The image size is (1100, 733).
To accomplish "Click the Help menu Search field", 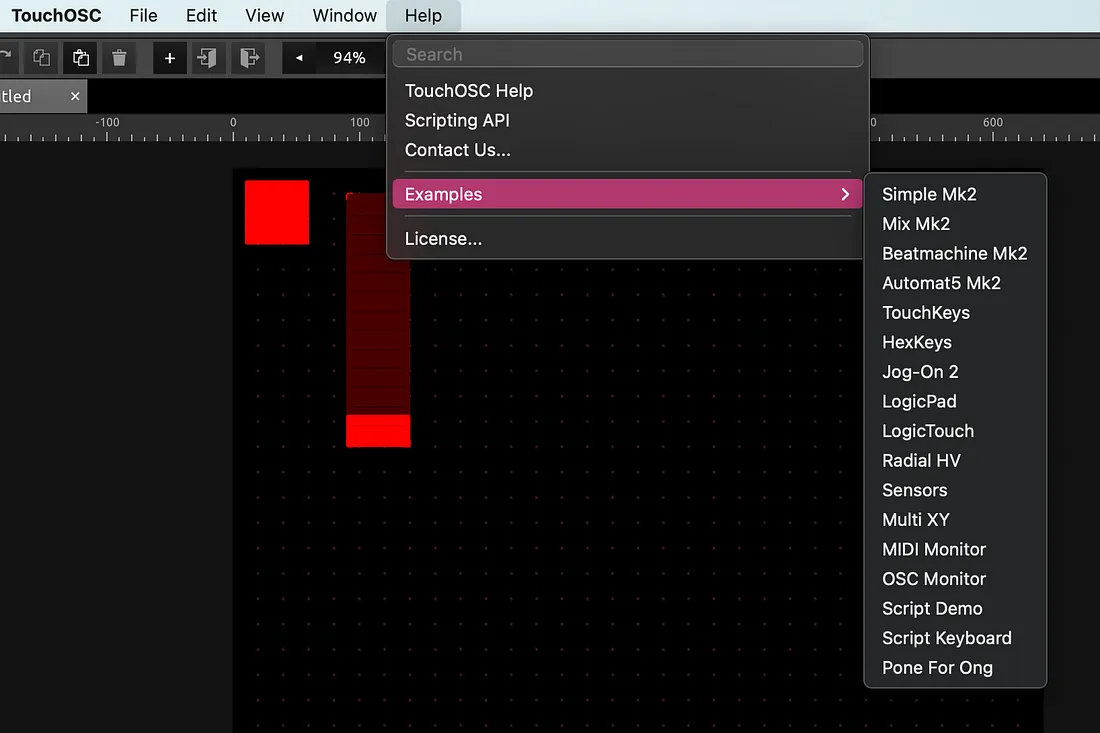I will pyautogui.click(x=628, y=54).
